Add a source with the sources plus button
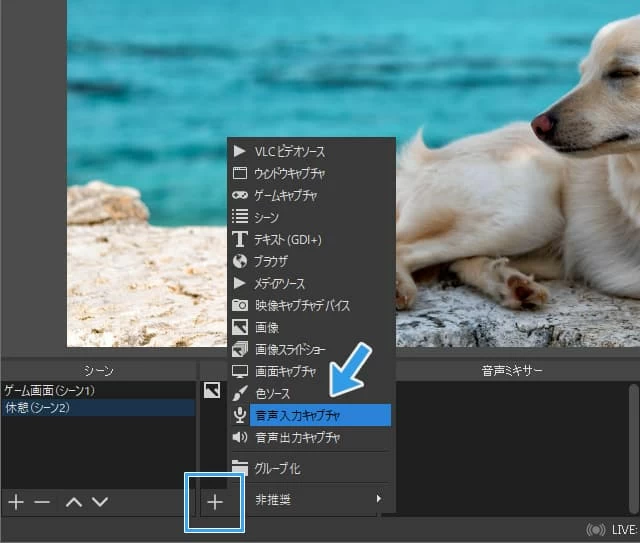 (x=215, y=503)
